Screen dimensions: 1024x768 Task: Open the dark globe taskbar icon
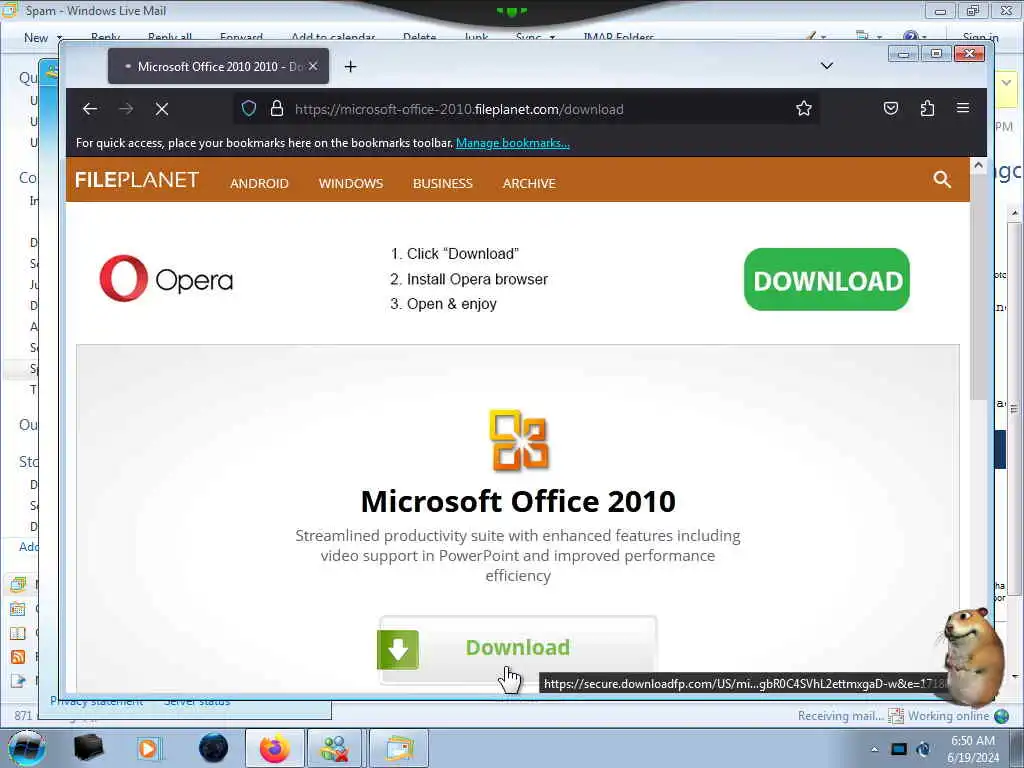[214, 748]
